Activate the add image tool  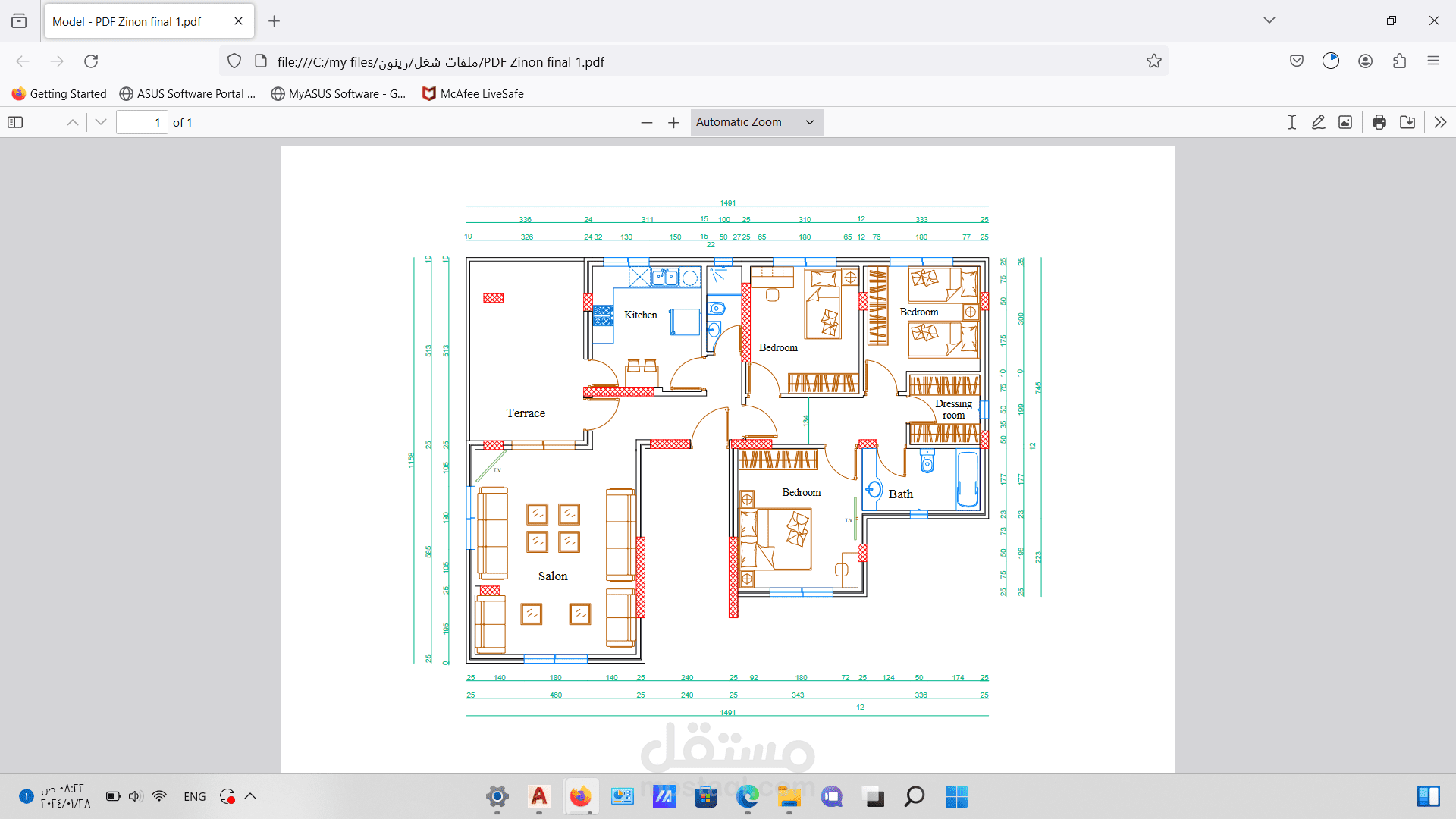pos(1345,122)
